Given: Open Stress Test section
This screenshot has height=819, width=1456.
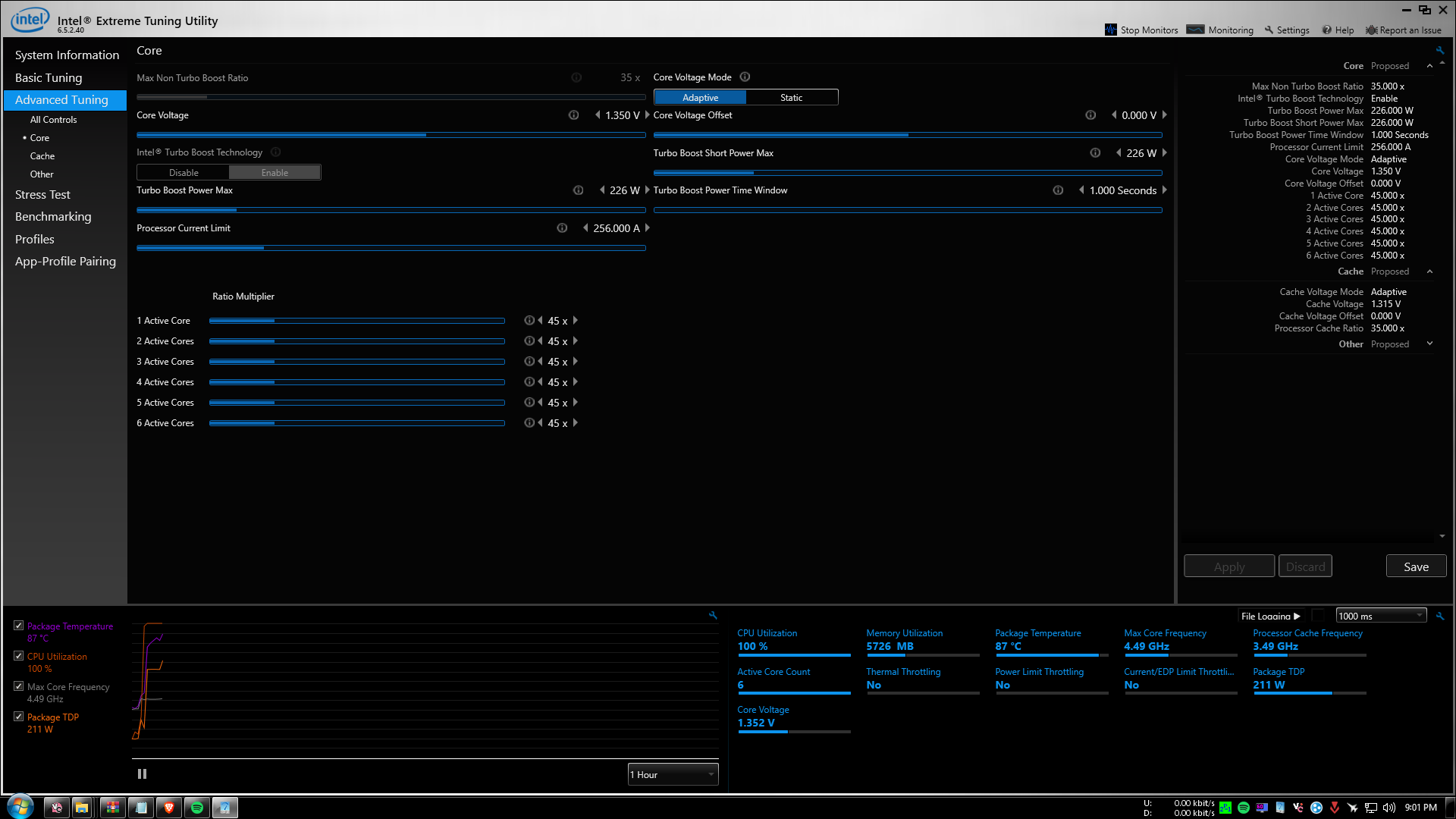Looking at the screenshot, I should tap(42, 195).
